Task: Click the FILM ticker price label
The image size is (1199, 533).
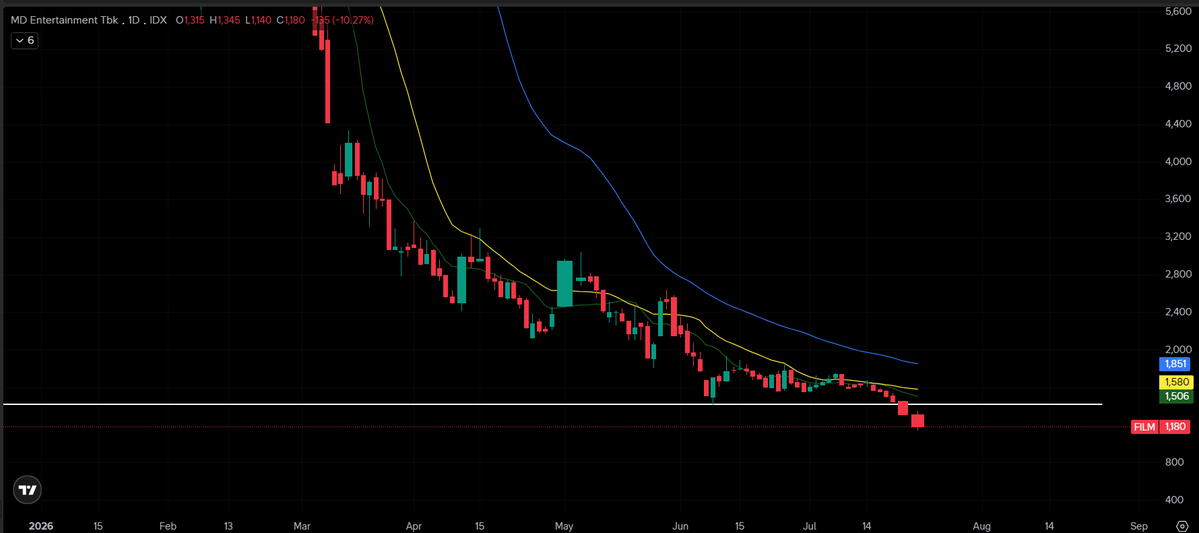Action: [1145, 427]
